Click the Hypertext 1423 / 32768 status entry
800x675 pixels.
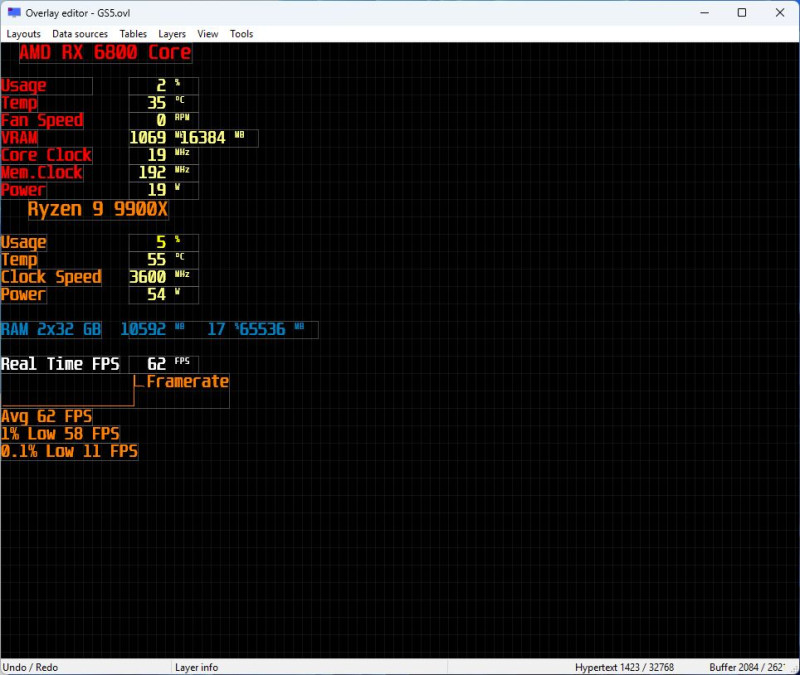[624, 667]
